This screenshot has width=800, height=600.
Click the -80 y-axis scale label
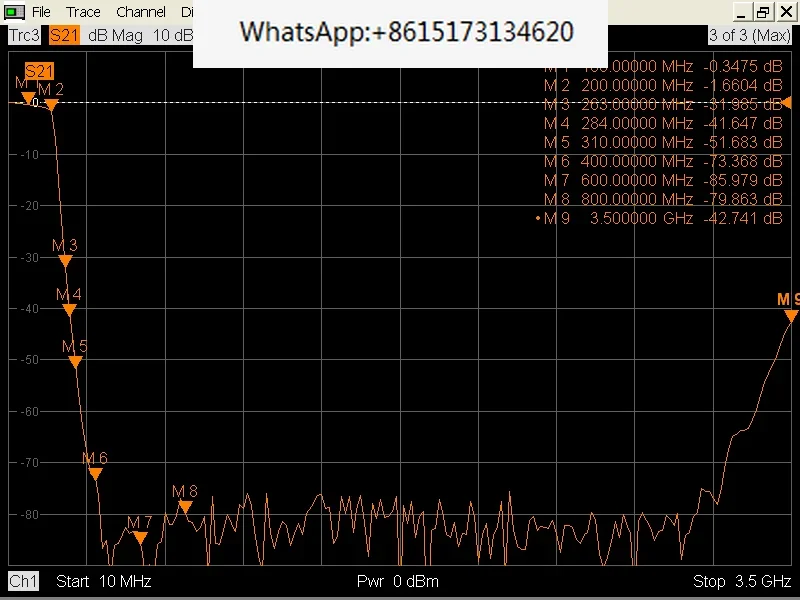pos(30,514)
